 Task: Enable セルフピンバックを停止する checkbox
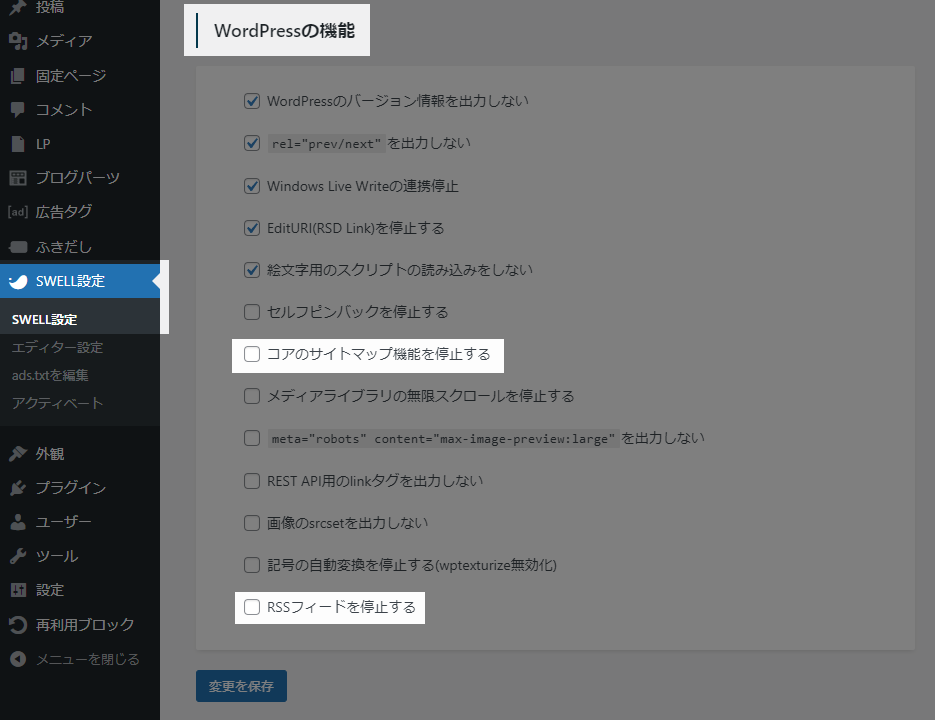(x=251, y=312)
